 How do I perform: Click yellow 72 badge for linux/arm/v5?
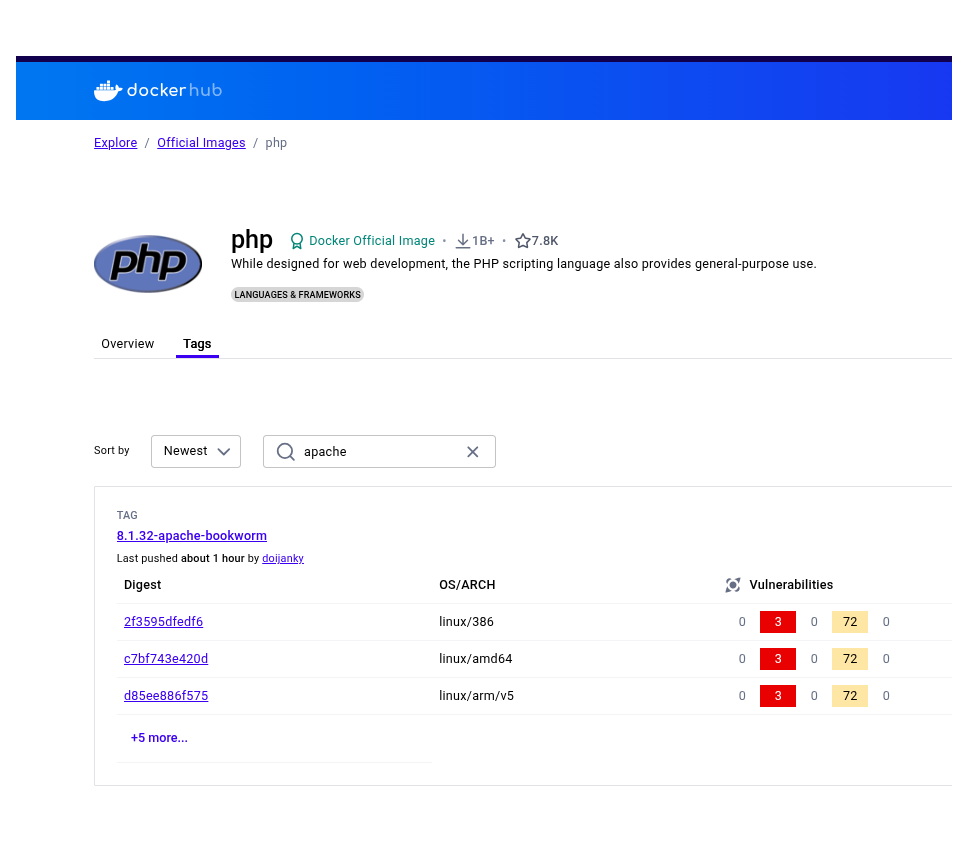coord(850,696)
